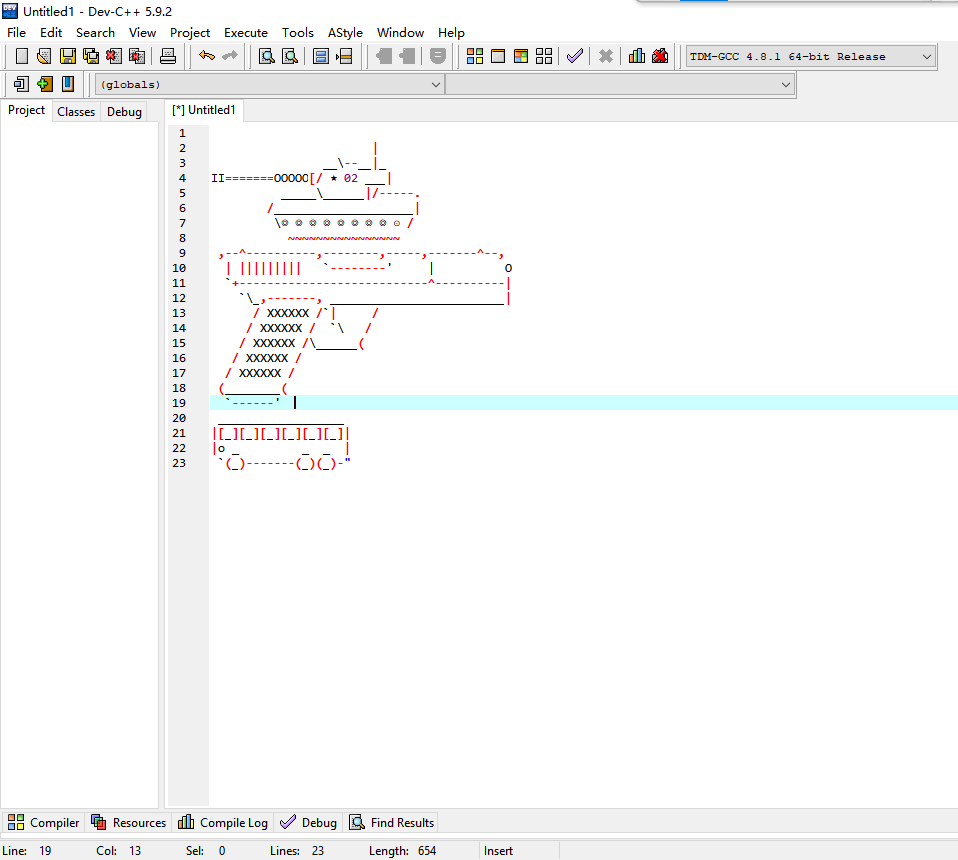Switch to the Classes panel tab

click(76, 112)
